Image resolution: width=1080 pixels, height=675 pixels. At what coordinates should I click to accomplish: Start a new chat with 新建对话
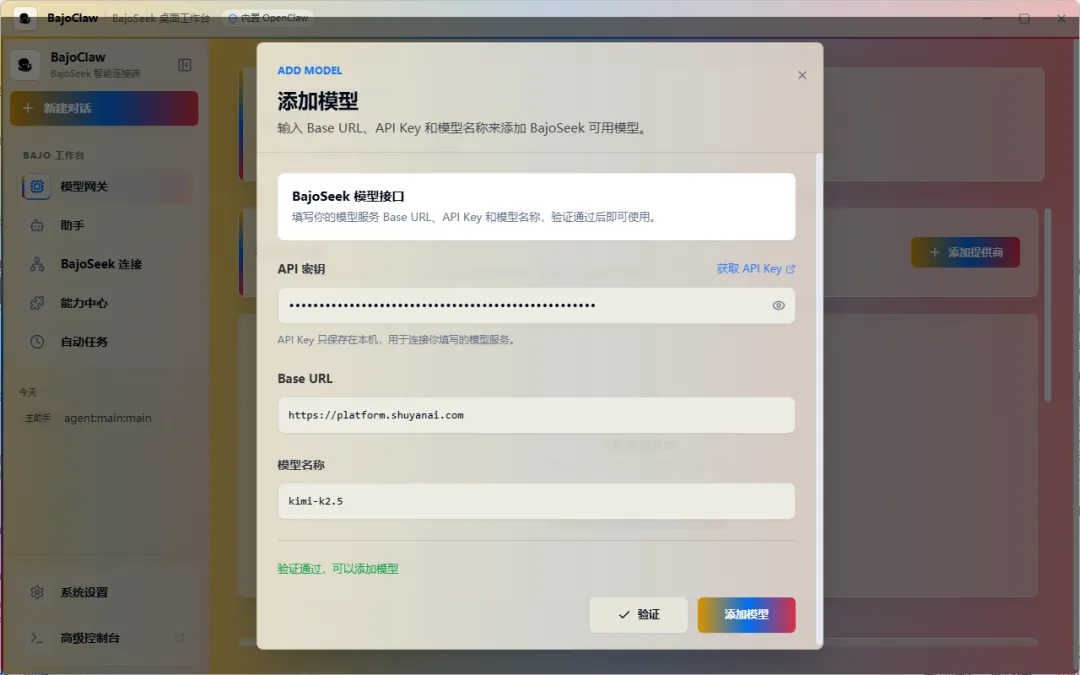[x=104, y=108]
